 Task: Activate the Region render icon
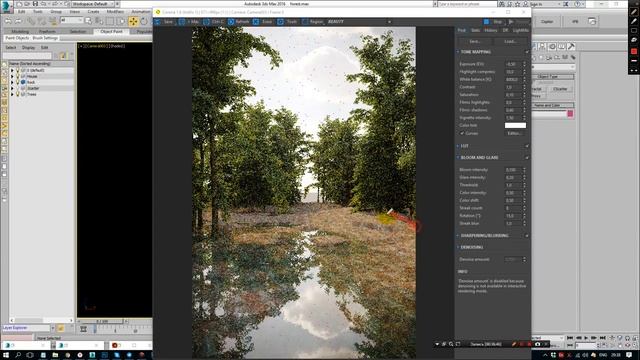click(305, 22)
